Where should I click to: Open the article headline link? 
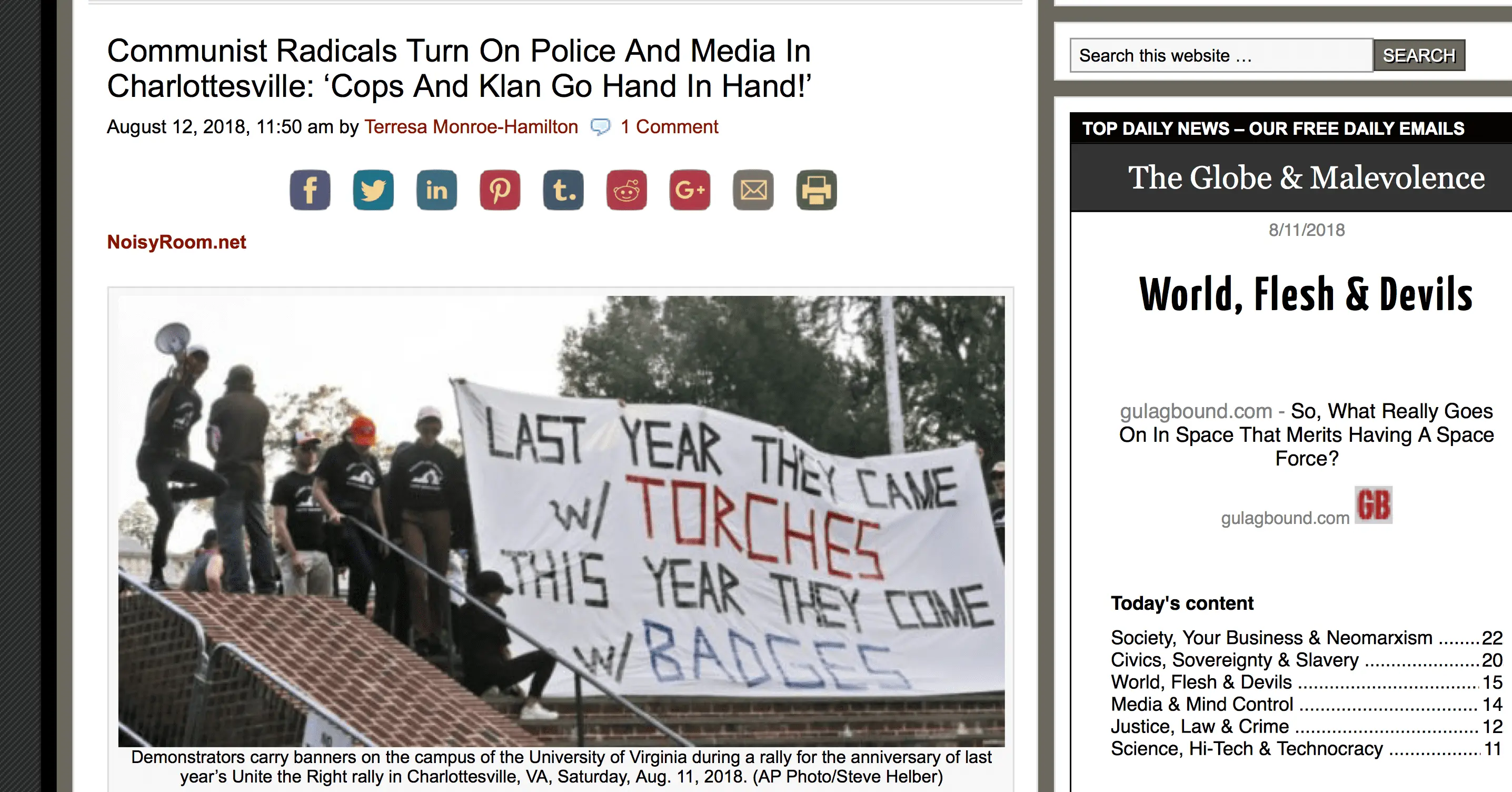click(x=459, y=68)
